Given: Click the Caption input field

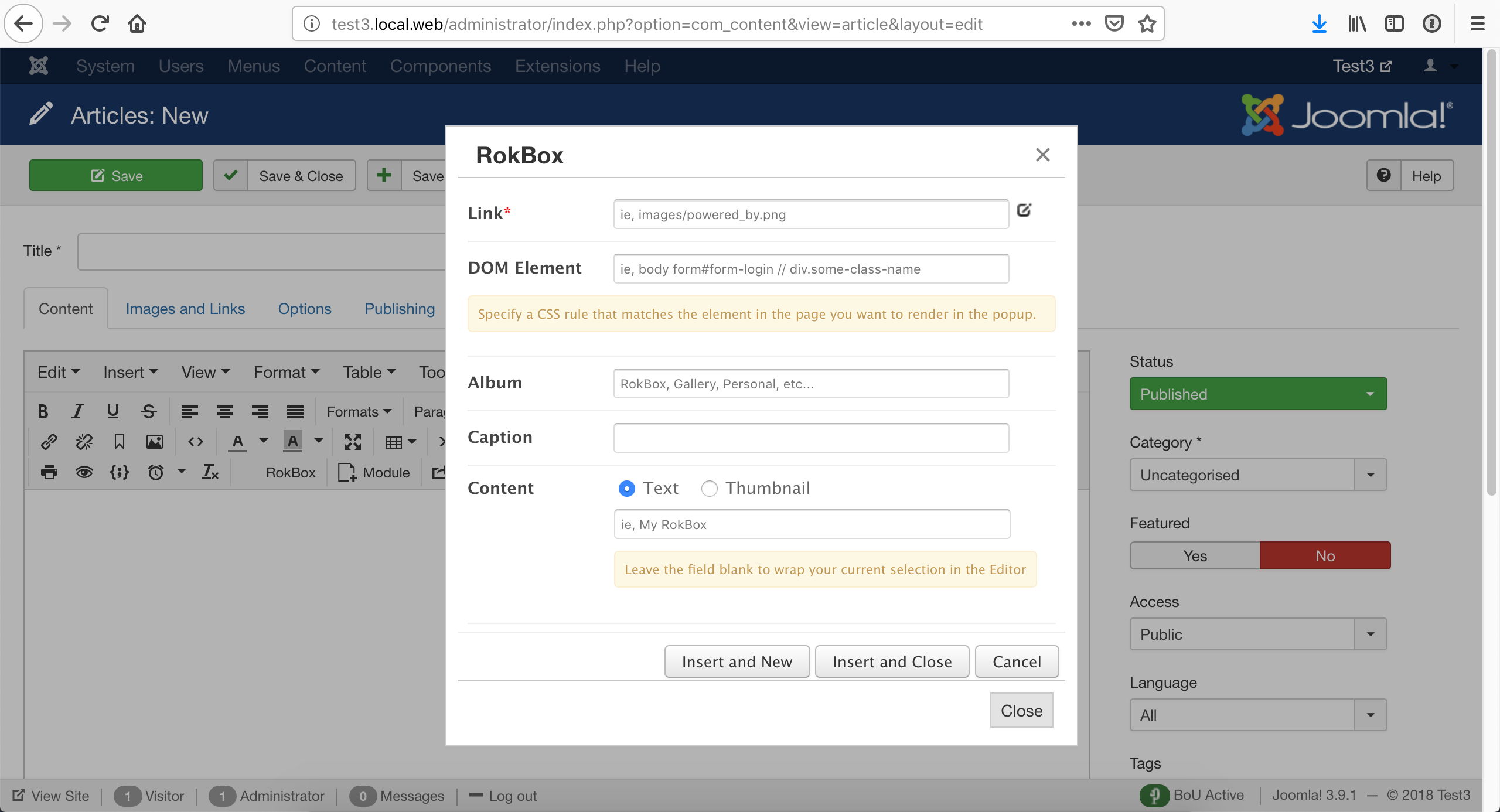Looking at the screenshot, I should (x=811, y=438).
